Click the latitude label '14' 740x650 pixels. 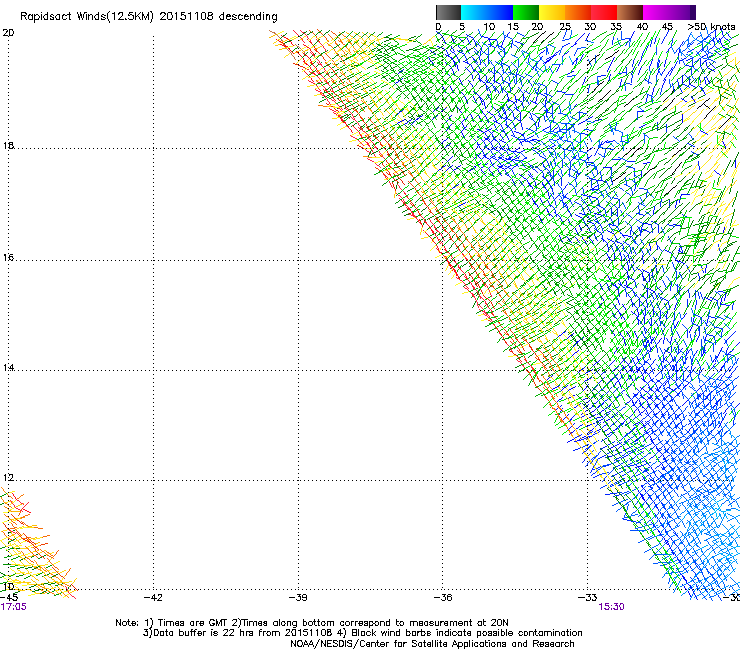8,367
